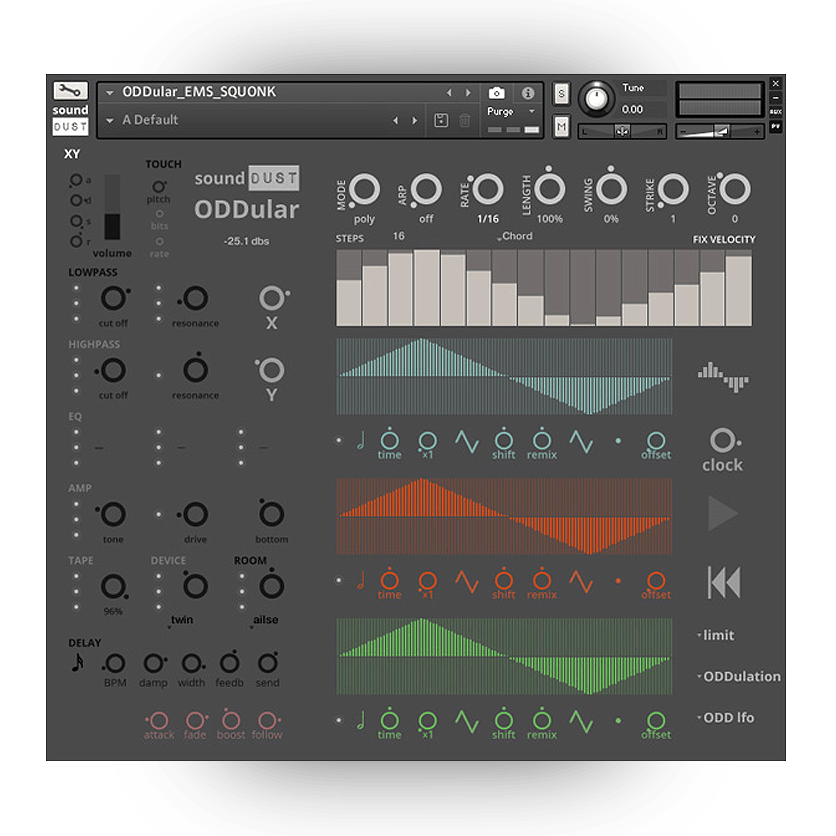Click the Y axis knob

271,370
